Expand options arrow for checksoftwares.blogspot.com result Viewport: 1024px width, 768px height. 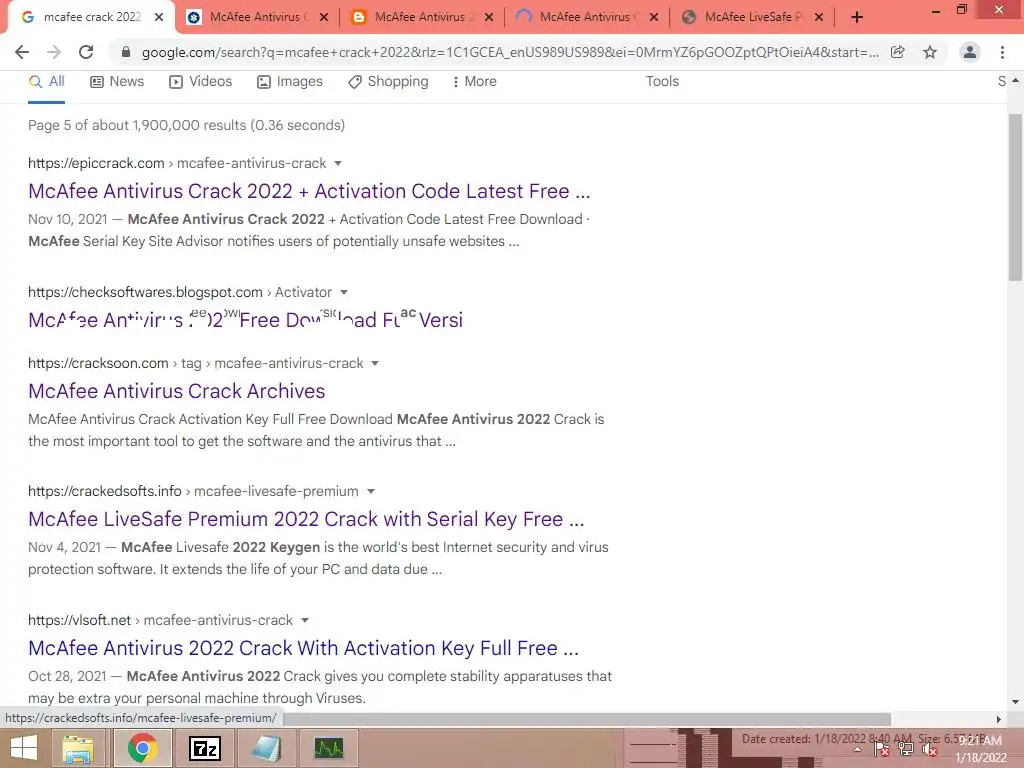pos(344,293)
